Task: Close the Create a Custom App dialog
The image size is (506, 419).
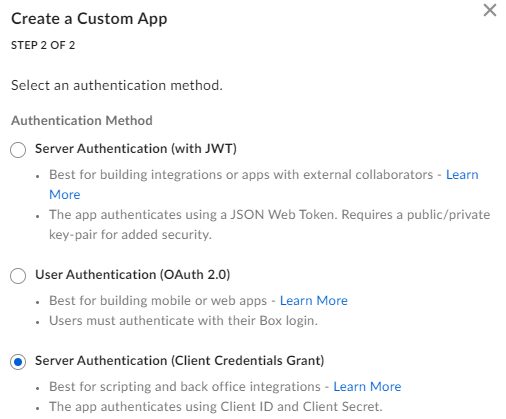Action: pos(490,10)
